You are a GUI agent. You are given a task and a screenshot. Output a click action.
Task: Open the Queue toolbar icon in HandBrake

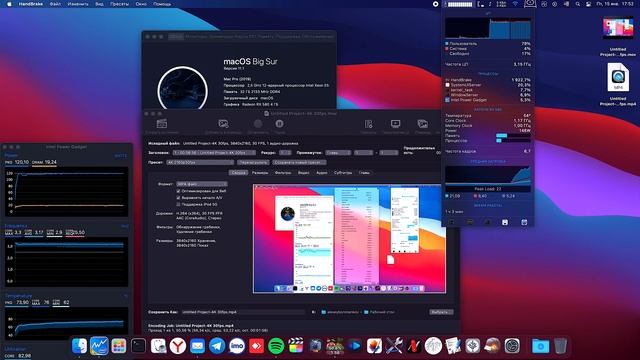click(422, 124)
